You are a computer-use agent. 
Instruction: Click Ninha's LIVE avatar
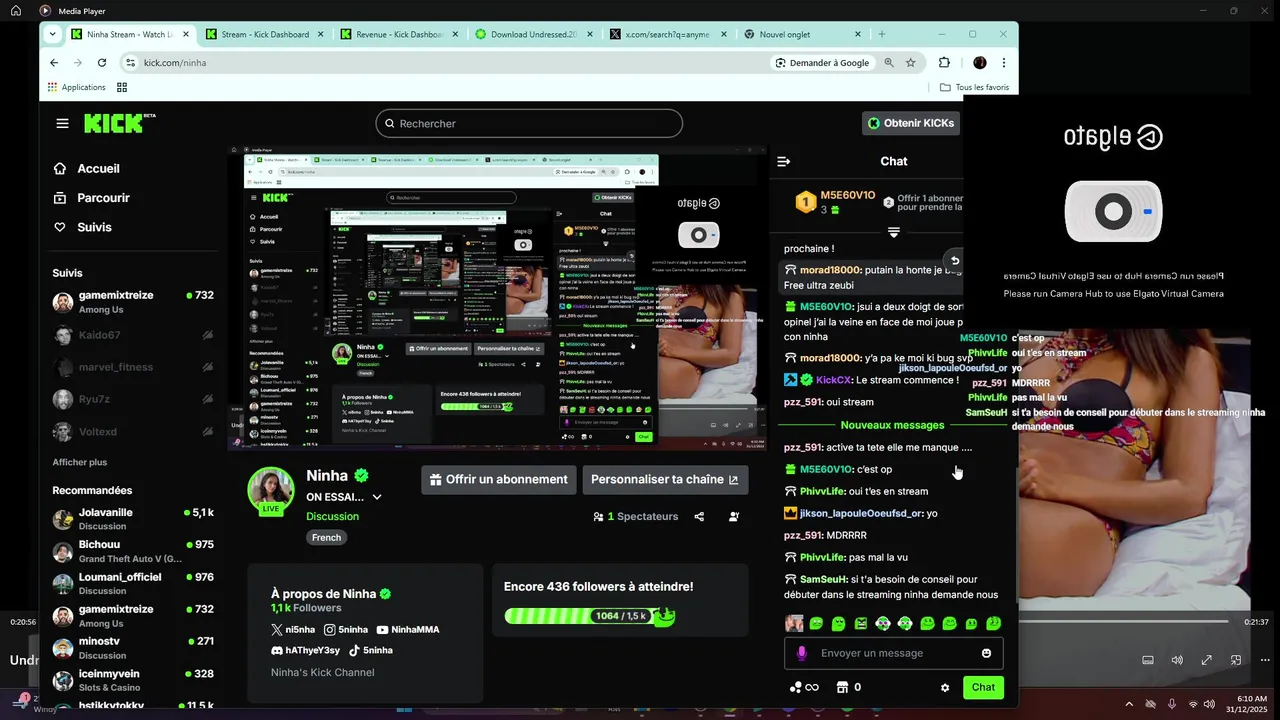pos(271,490)
